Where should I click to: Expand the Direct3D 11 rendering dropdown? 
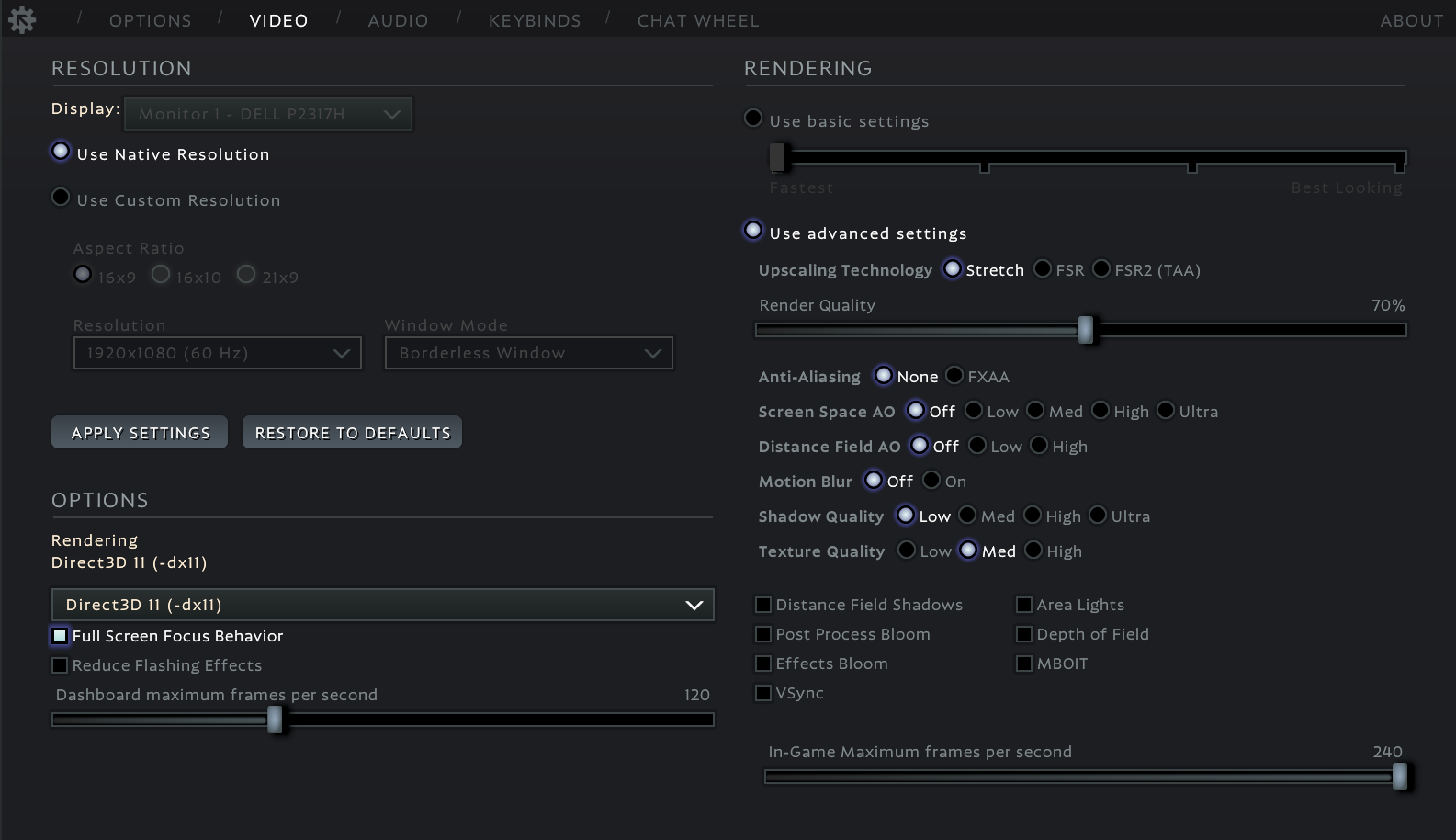(382, 605)
